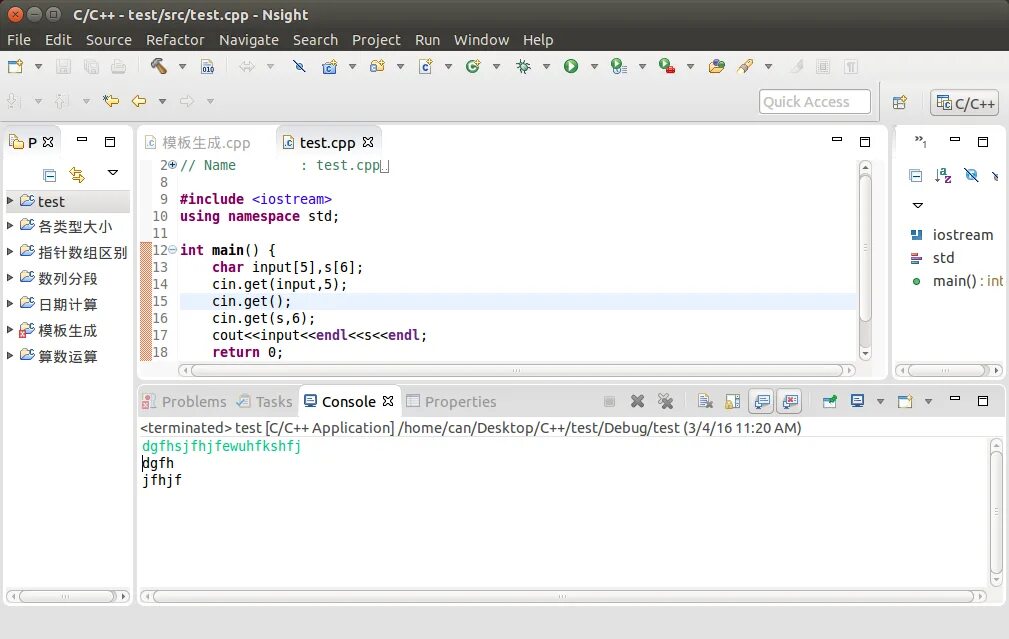Screen dimensions: 1009x639
Task: Expand the 各类型大小 project node
Action: [10, 226]
